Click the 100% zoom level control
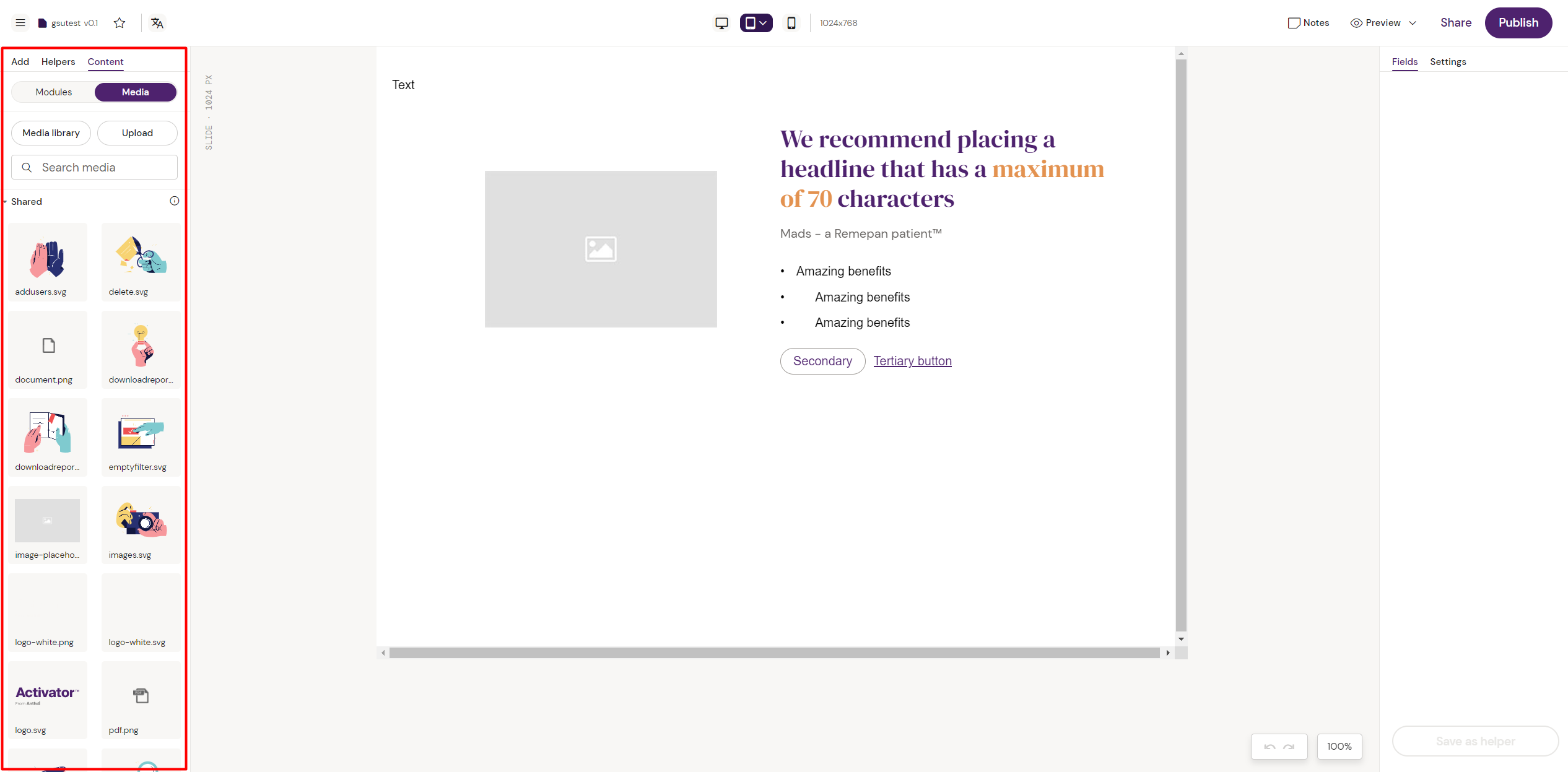Image resolution: width=1568 pixels, height=772 pixels. (1339, 747)
